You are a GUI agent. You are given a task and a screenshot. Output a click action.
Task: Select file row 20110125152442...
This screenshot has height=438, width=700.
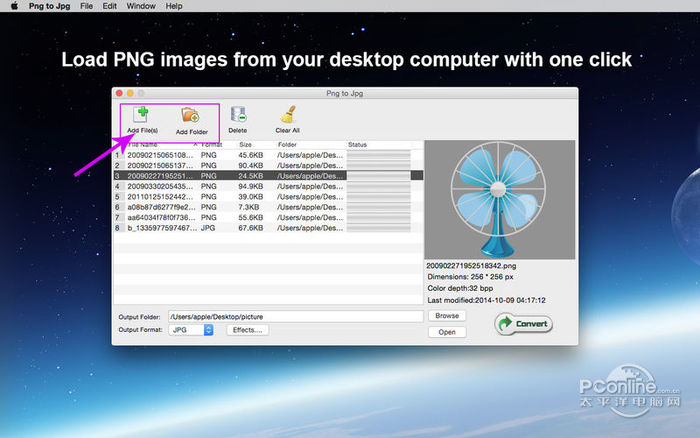pos(268,196)
